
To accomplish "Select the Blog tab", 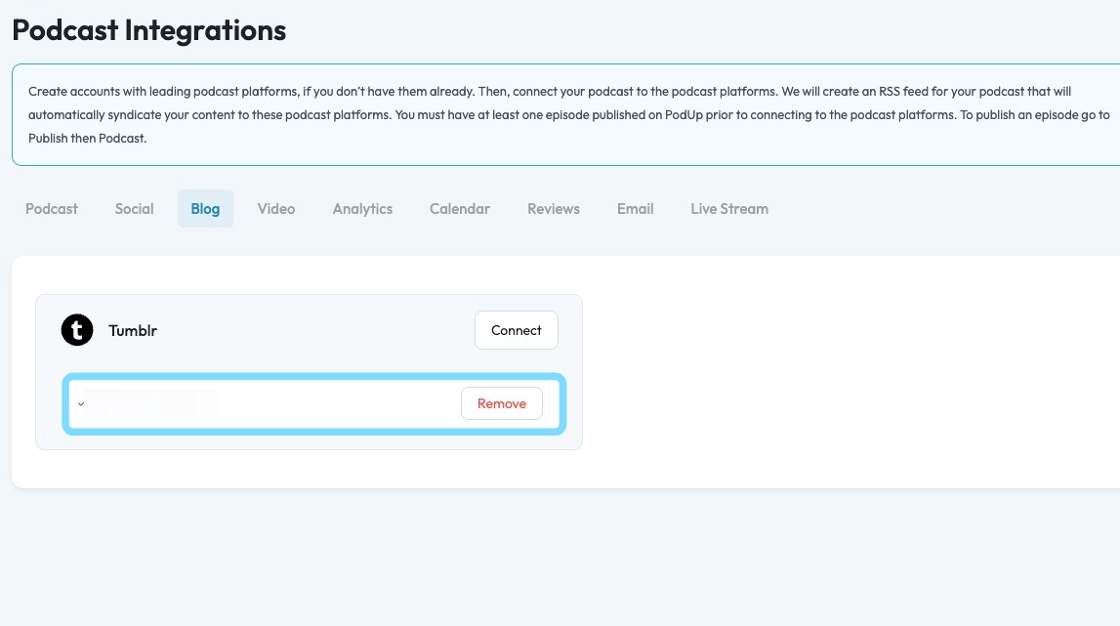I will point(205,209).
